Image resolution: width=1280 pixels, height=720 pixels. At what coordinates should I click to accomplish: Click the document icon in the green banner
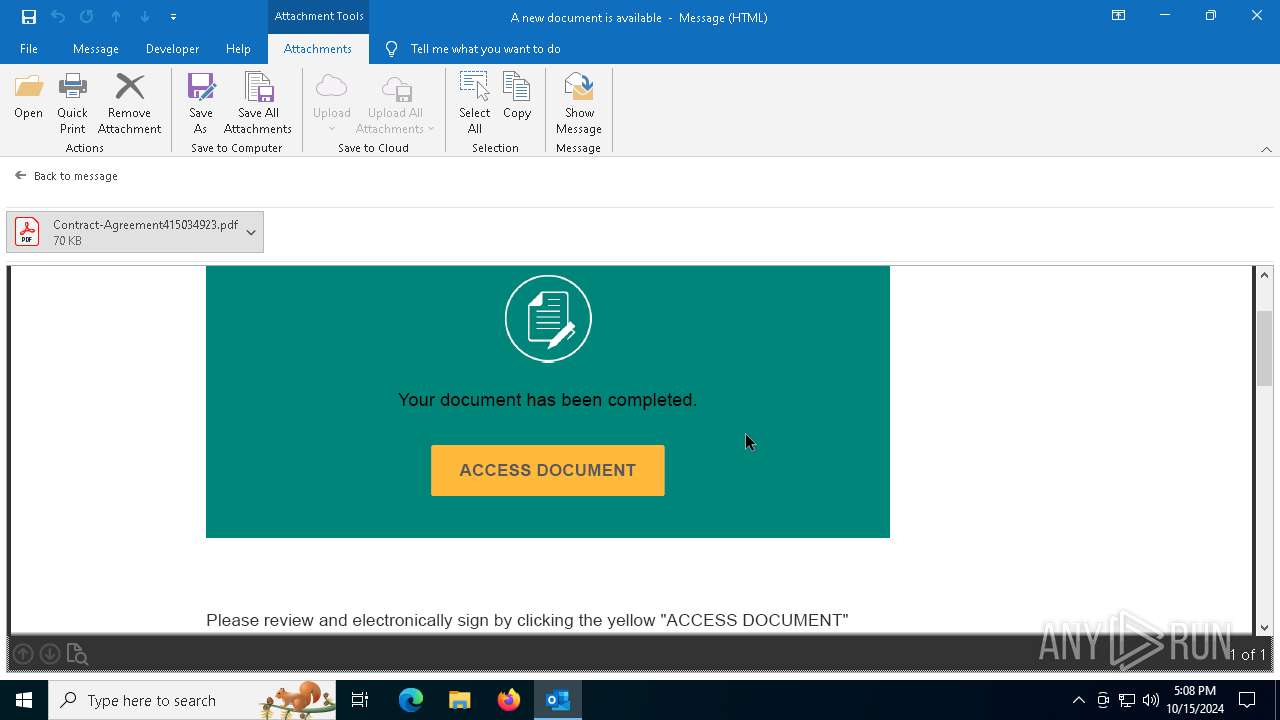point(548,318)
